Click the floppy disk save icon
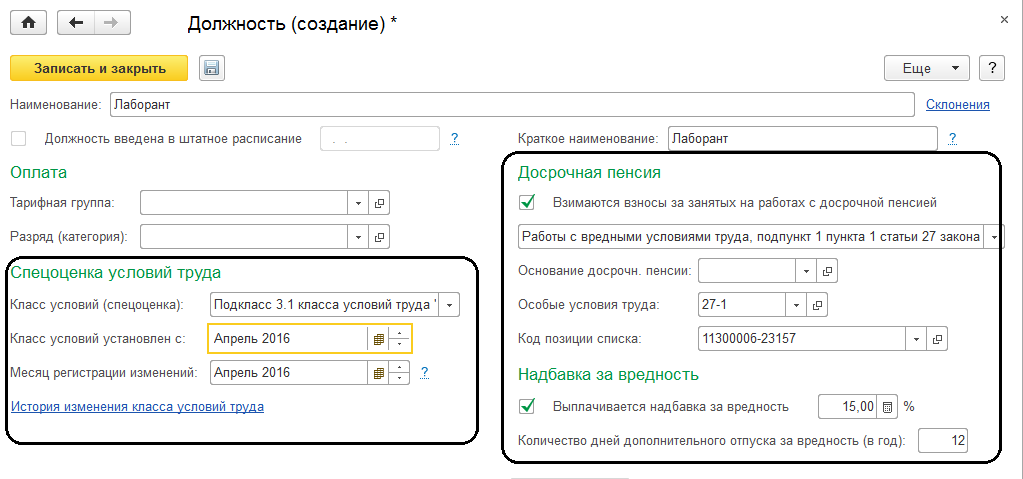This screenshot has height=479, width=1023. tap(212, 68)
